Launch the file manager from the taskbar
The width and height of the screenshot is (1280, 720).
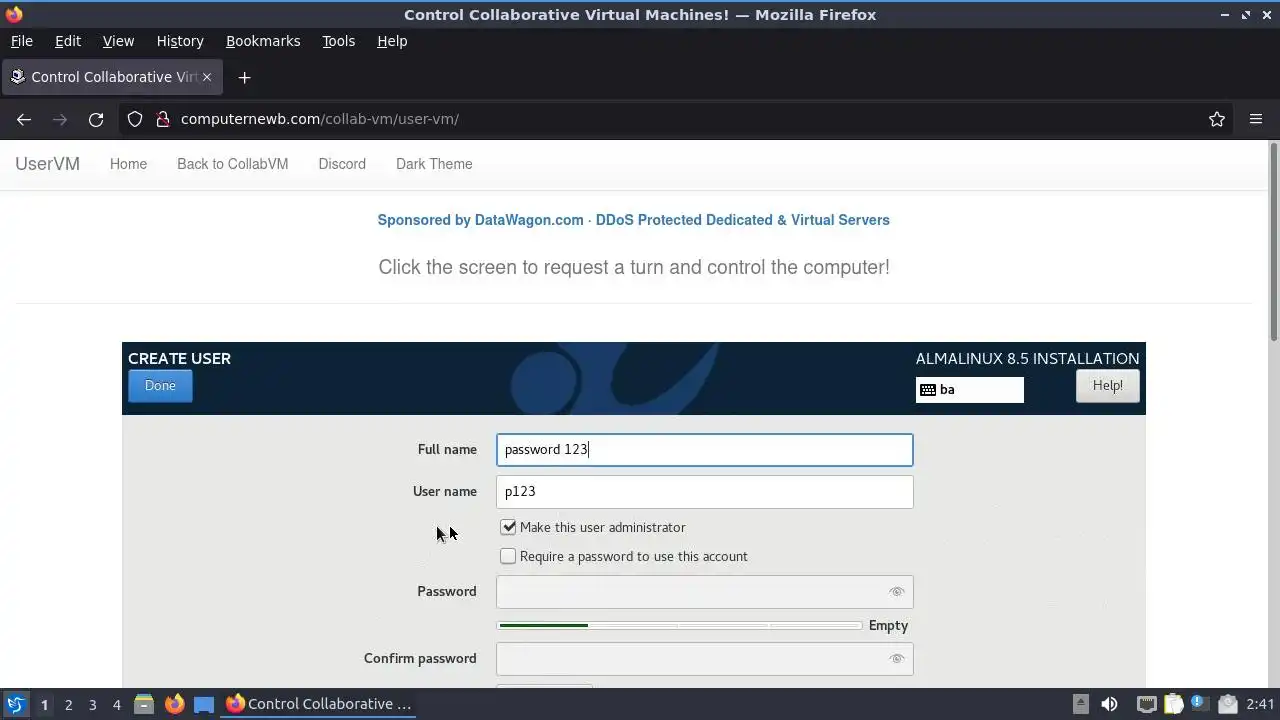tap(144, 704)
